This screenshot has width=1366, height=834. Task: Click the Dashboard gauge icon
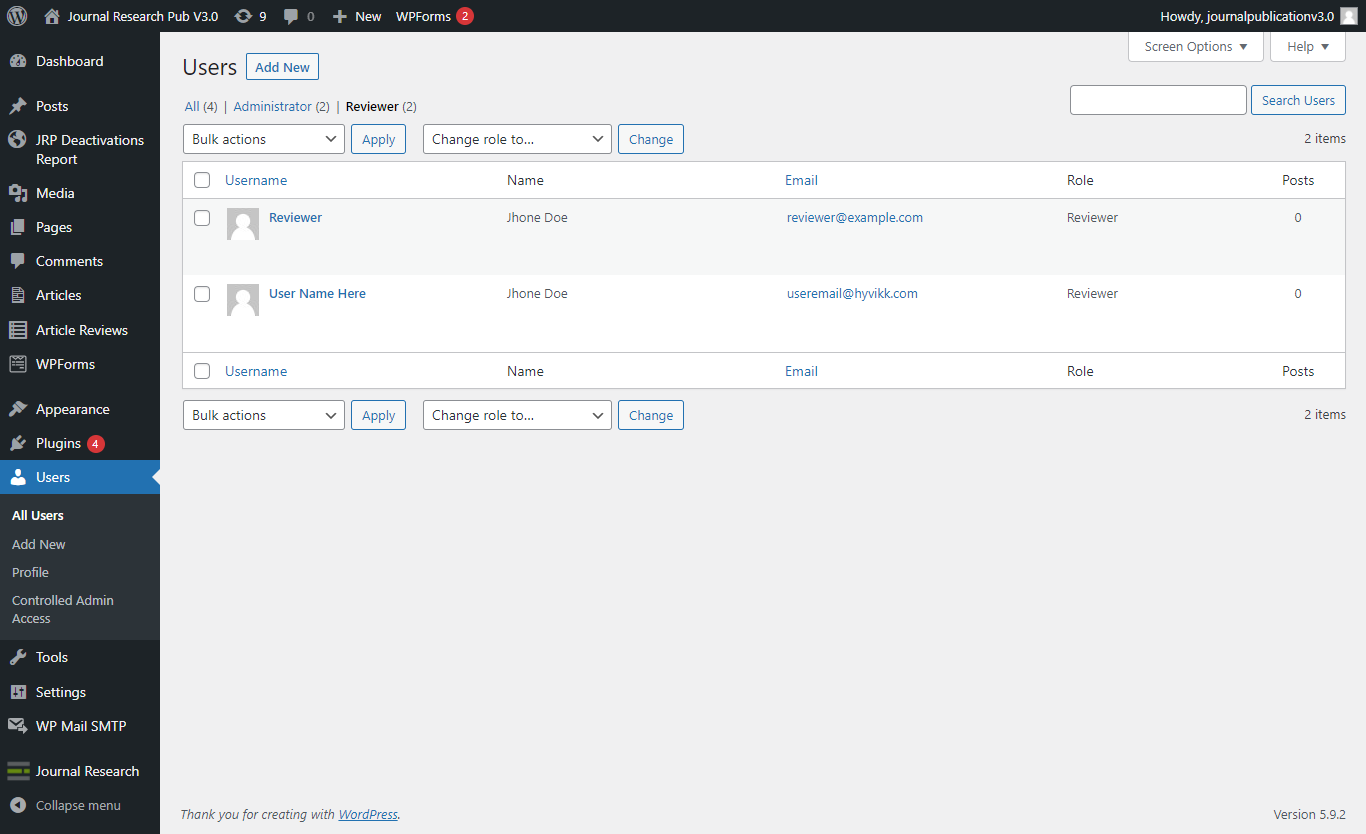[18, 61]
